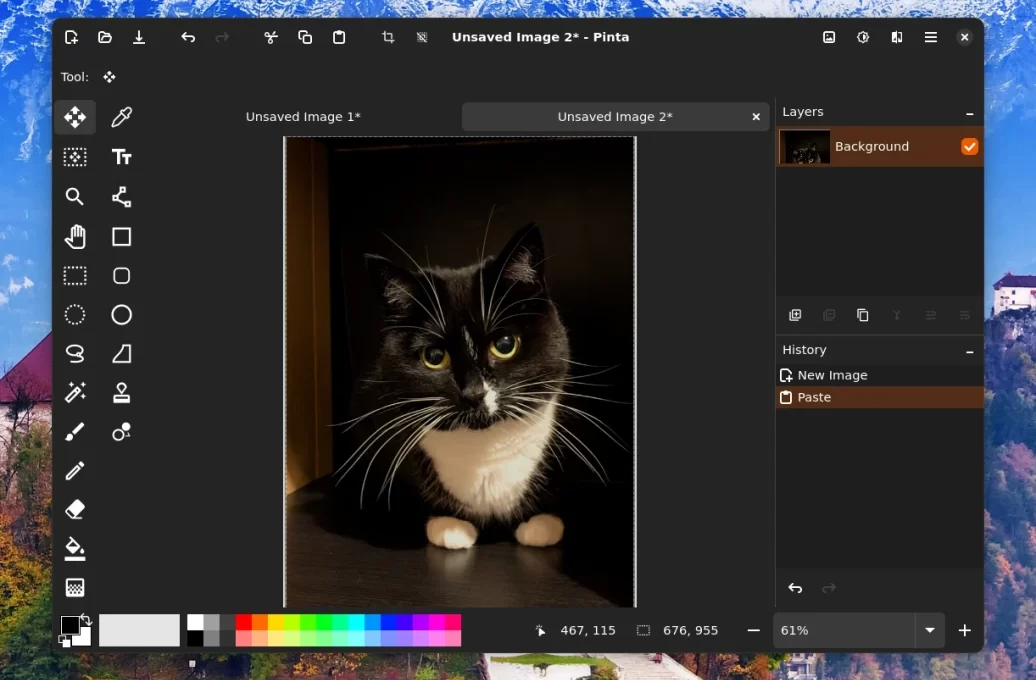Select the Paint Bucket fill tool

pos(75,548)
